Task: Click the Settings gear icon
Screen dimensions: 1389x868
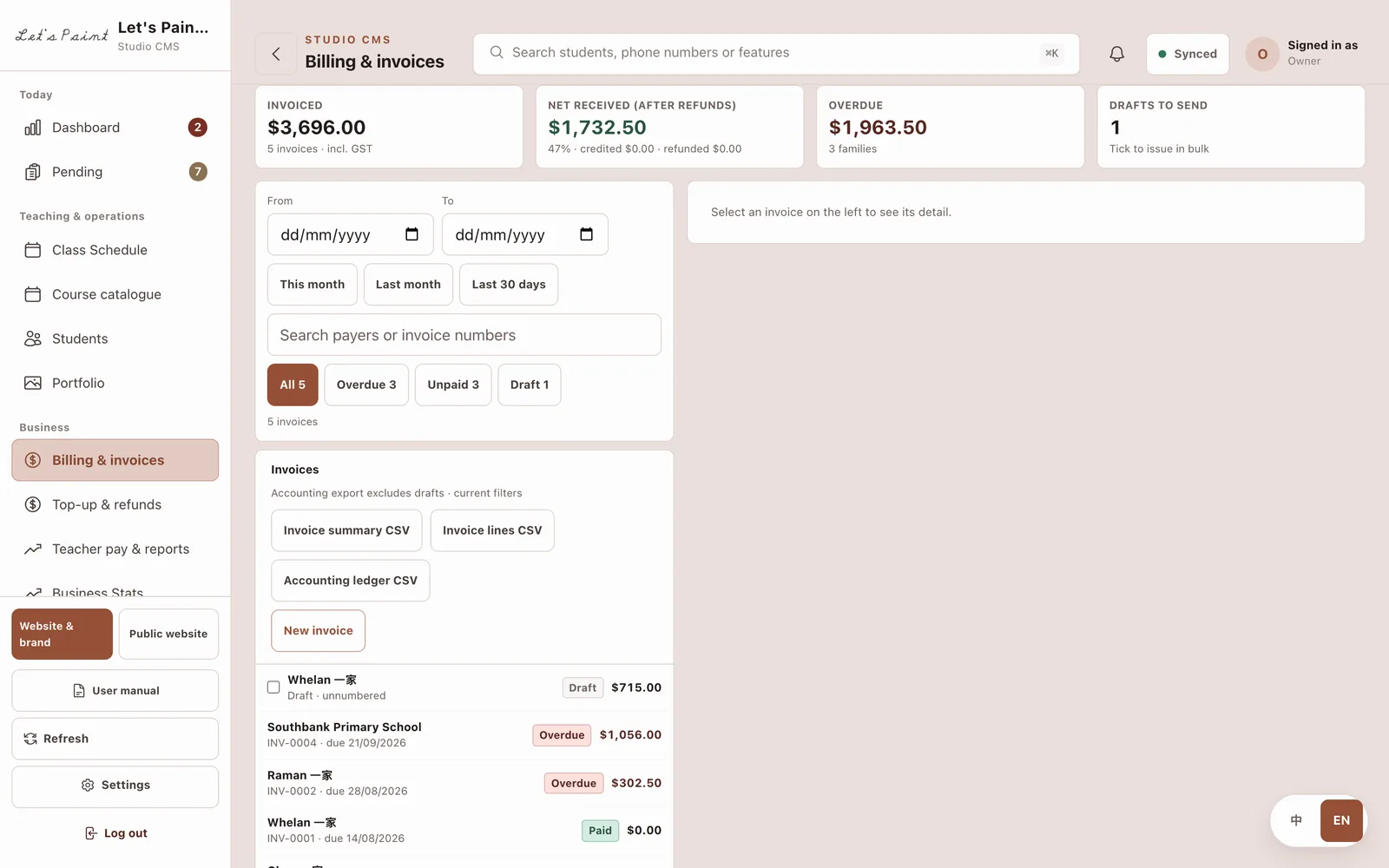Action: [x=88, y=786]
